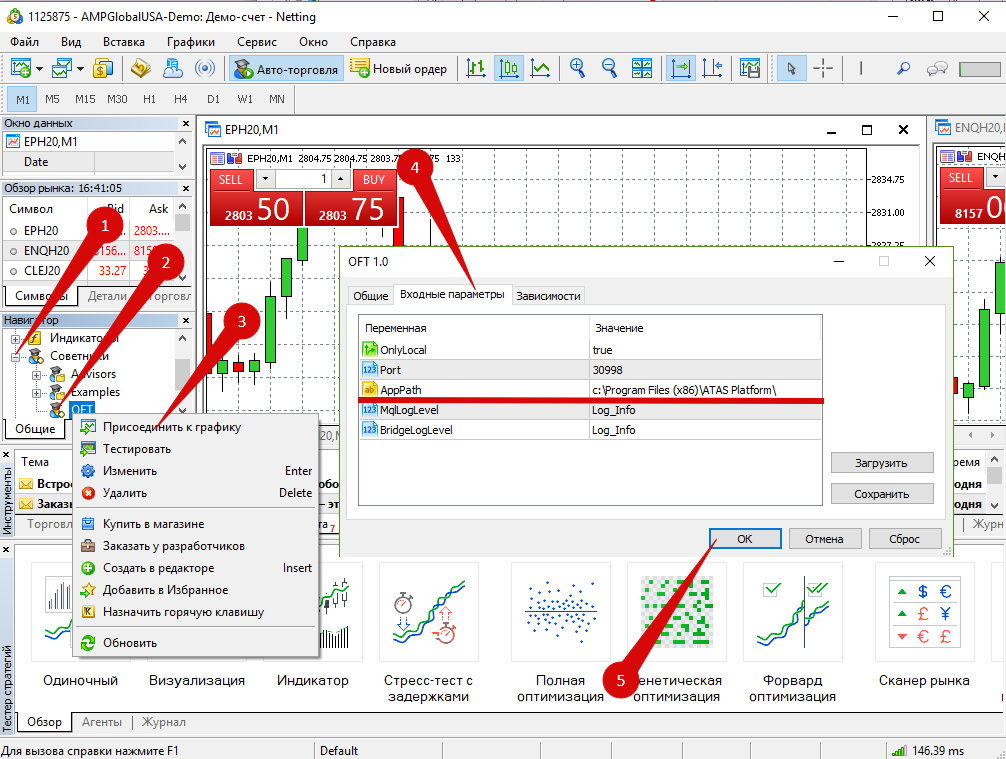Click the new chart toolbar icon

click(21, 68)
